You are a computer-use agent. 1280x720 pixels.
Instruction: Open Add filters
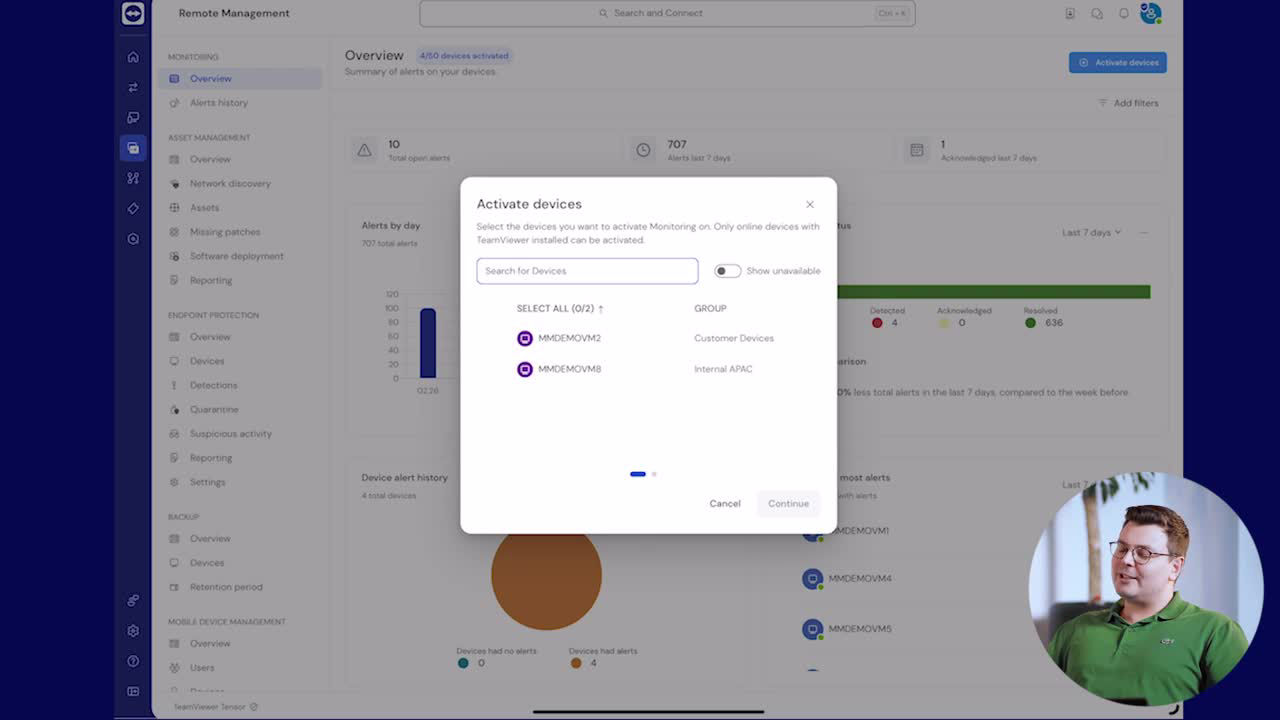point(1128,103)
